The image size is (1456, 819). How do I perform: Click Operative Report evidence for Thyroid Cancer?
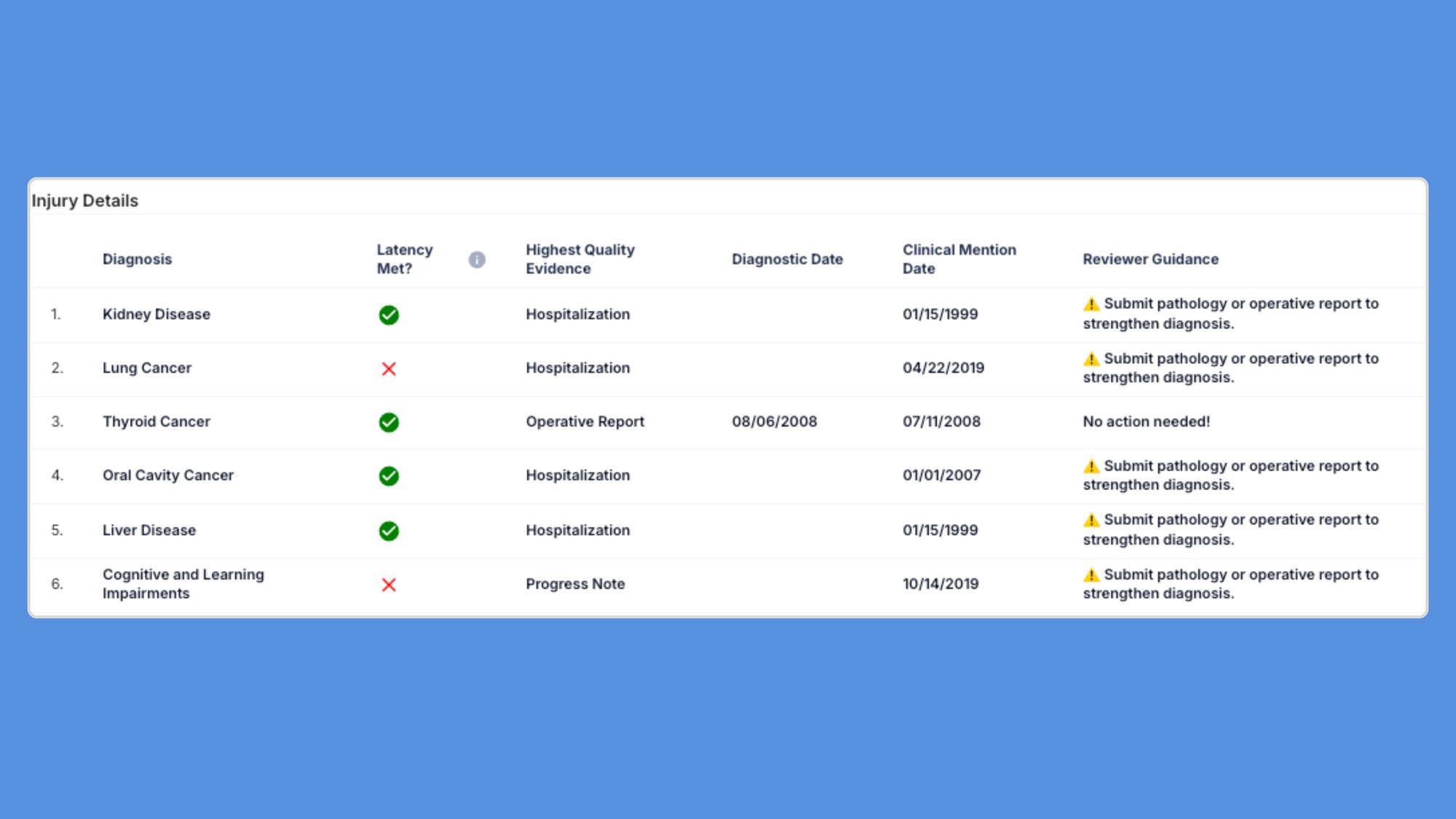585,421
